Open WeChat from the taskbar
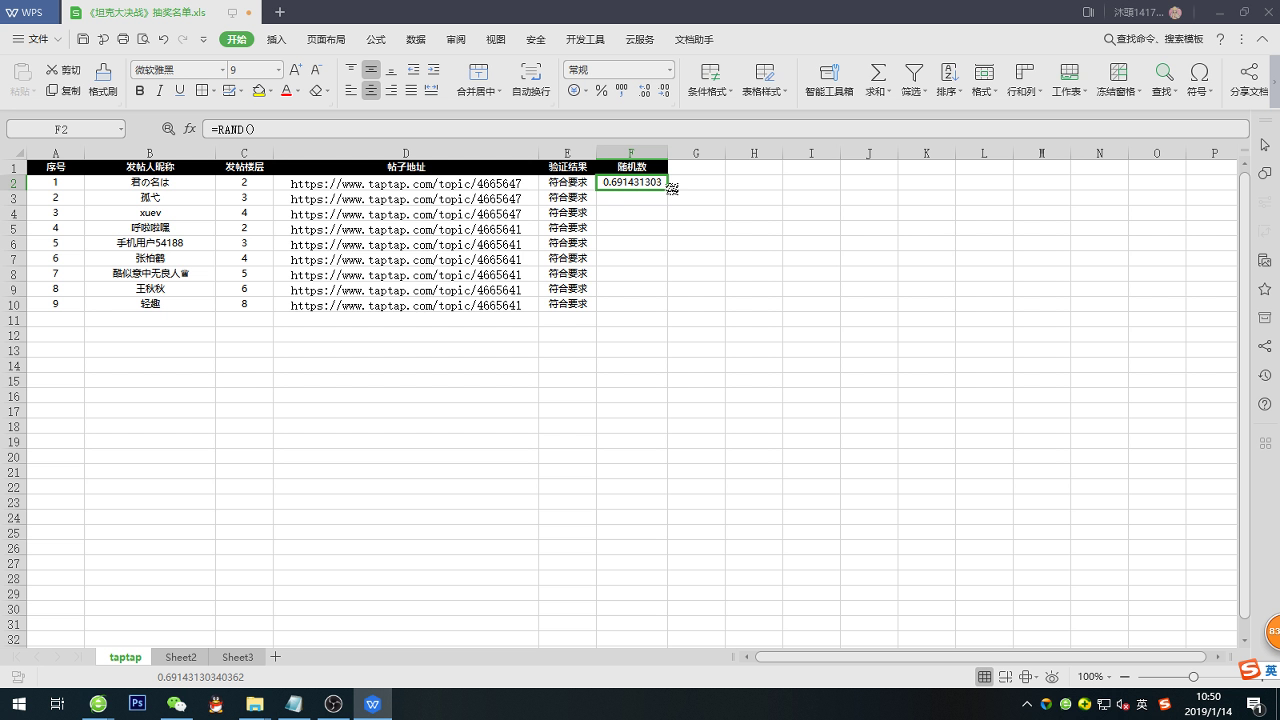Screen dimensions: 1280x720 [x=176, y=704]
